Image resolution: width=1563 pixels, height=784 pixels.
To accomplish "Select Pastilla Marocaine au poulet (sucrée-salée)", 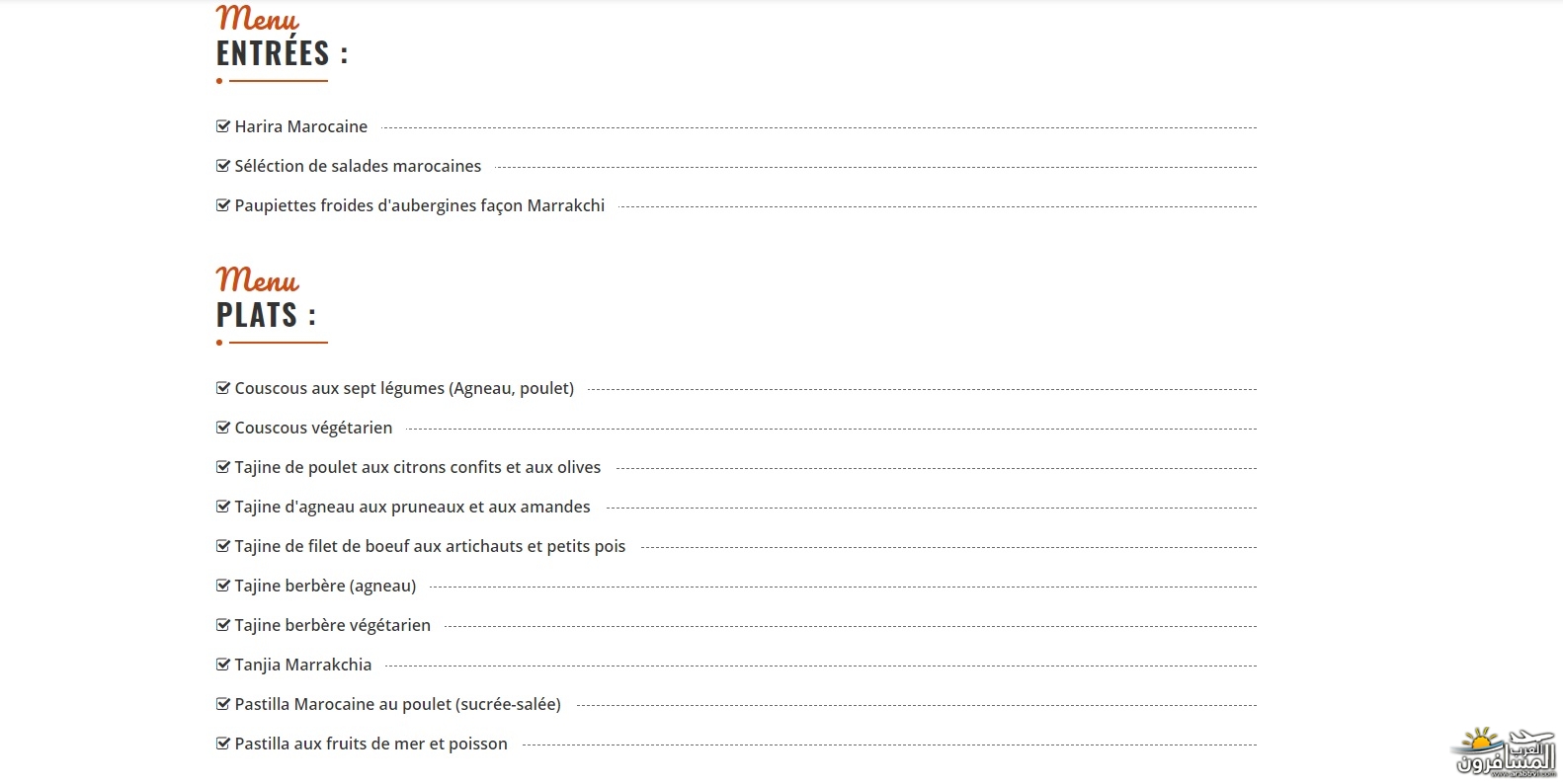I will [x=398, y=704].
